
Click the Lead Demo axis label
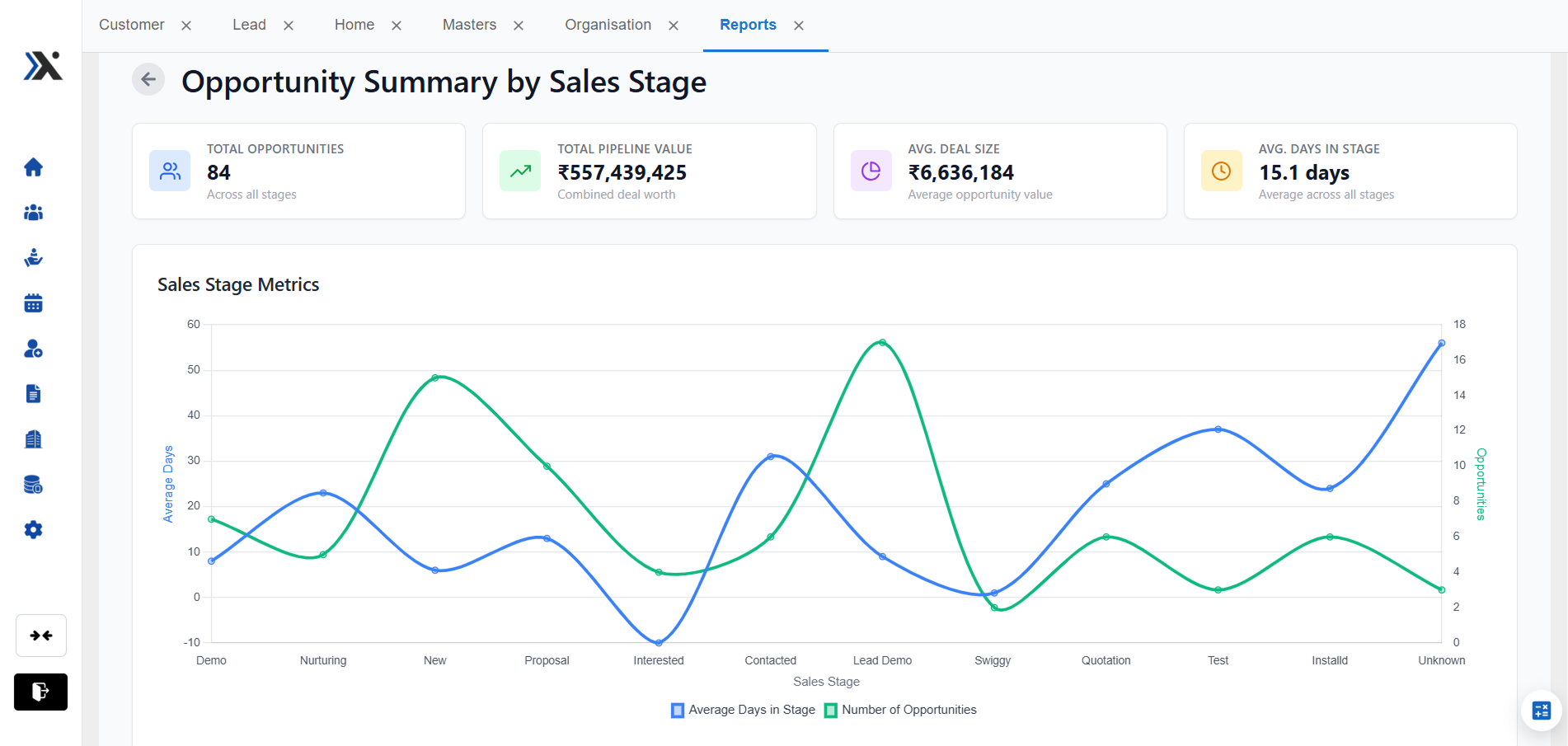[x=882, y=660]
